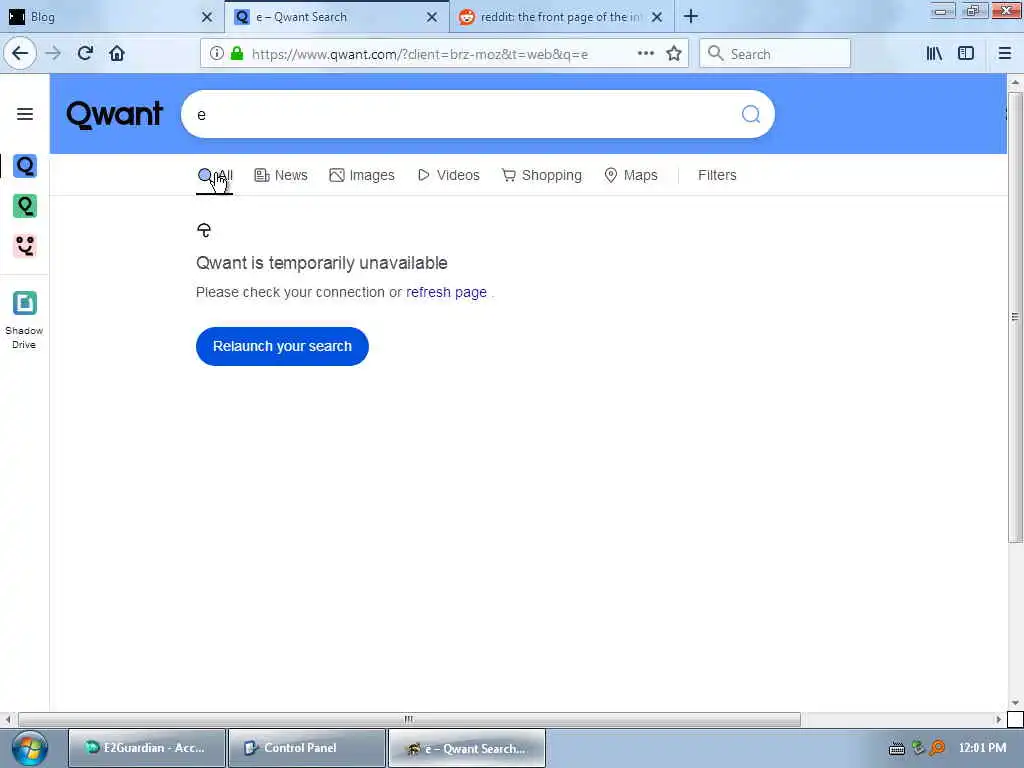Open page actions three-dot menu
Screen dimensions: 1024x768
645,54
